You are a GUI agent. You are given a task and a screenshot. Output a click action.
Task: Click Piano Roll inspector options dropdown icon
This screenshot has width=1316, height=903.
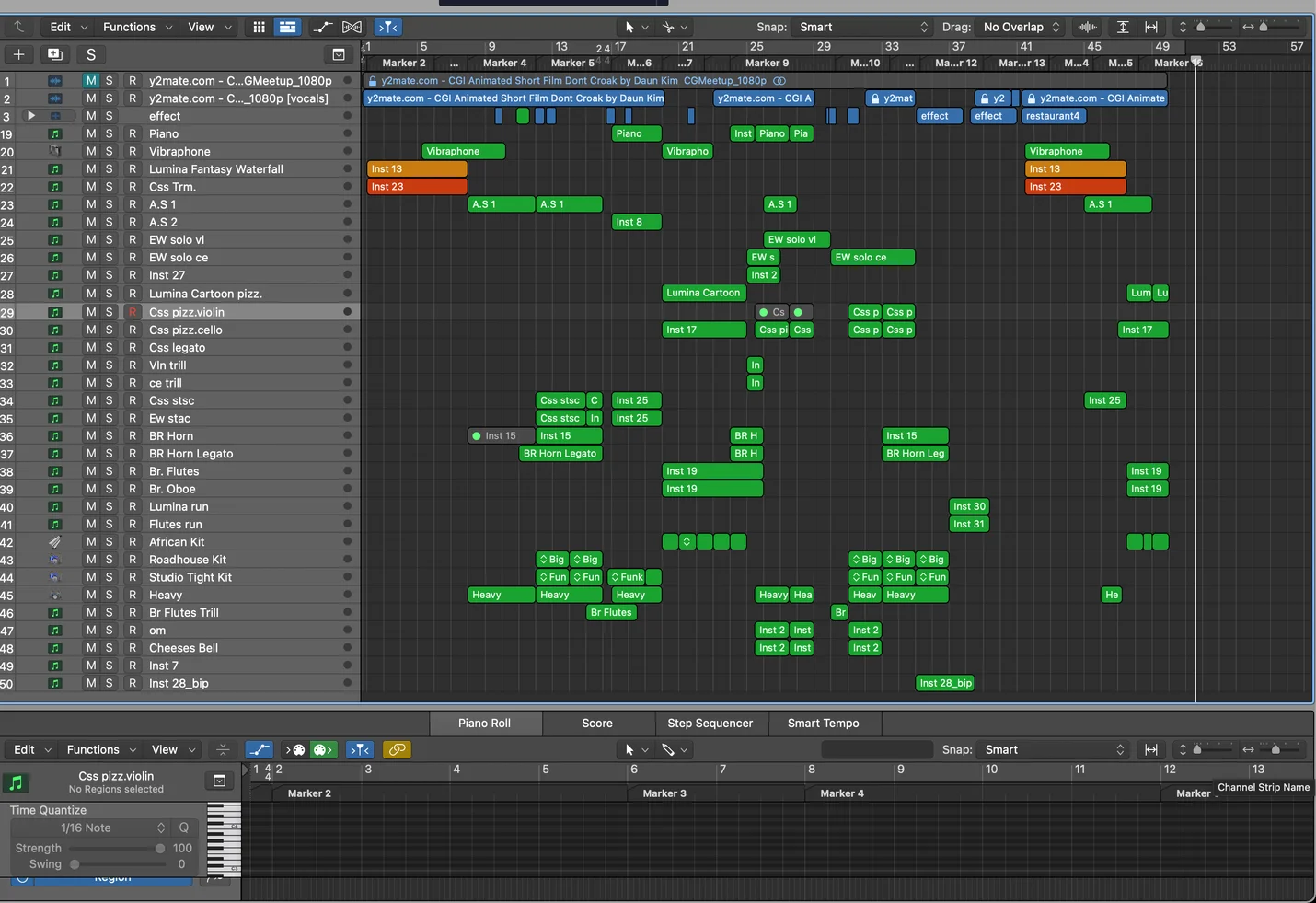[219, 781]
